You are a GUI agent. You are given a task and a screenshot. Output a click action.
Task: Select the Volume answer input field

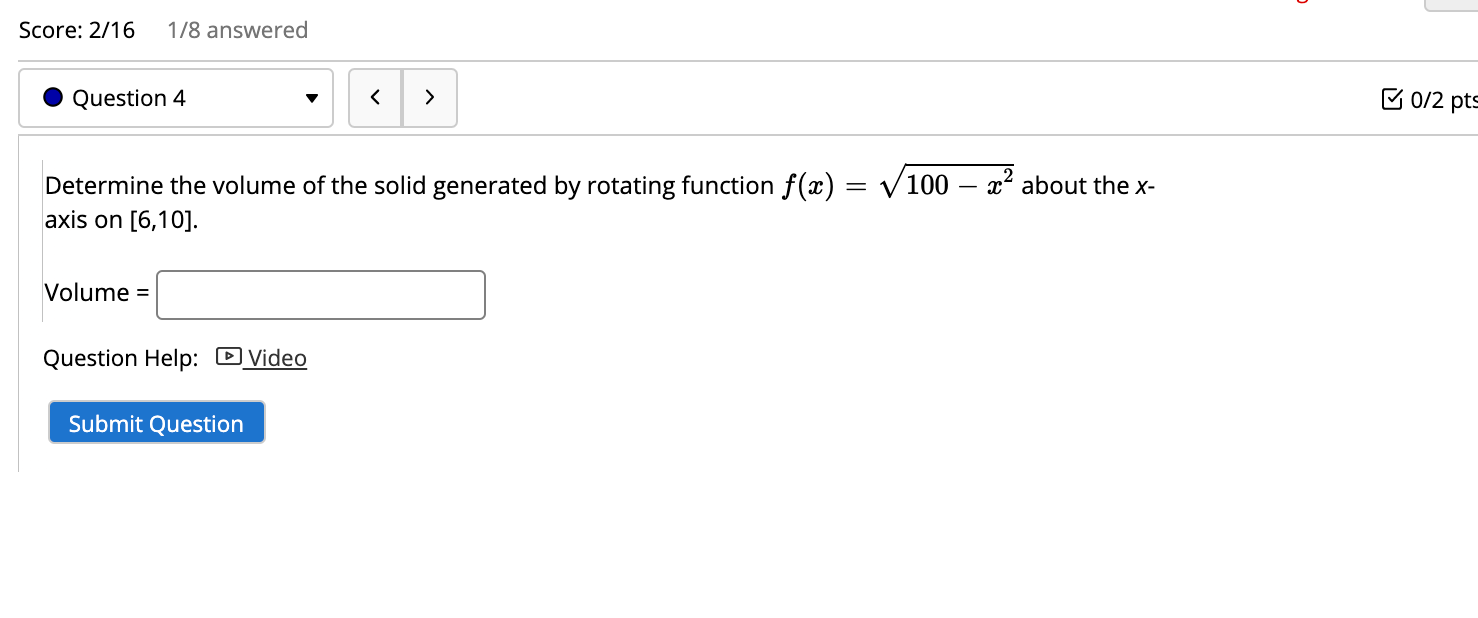point(320,294)
